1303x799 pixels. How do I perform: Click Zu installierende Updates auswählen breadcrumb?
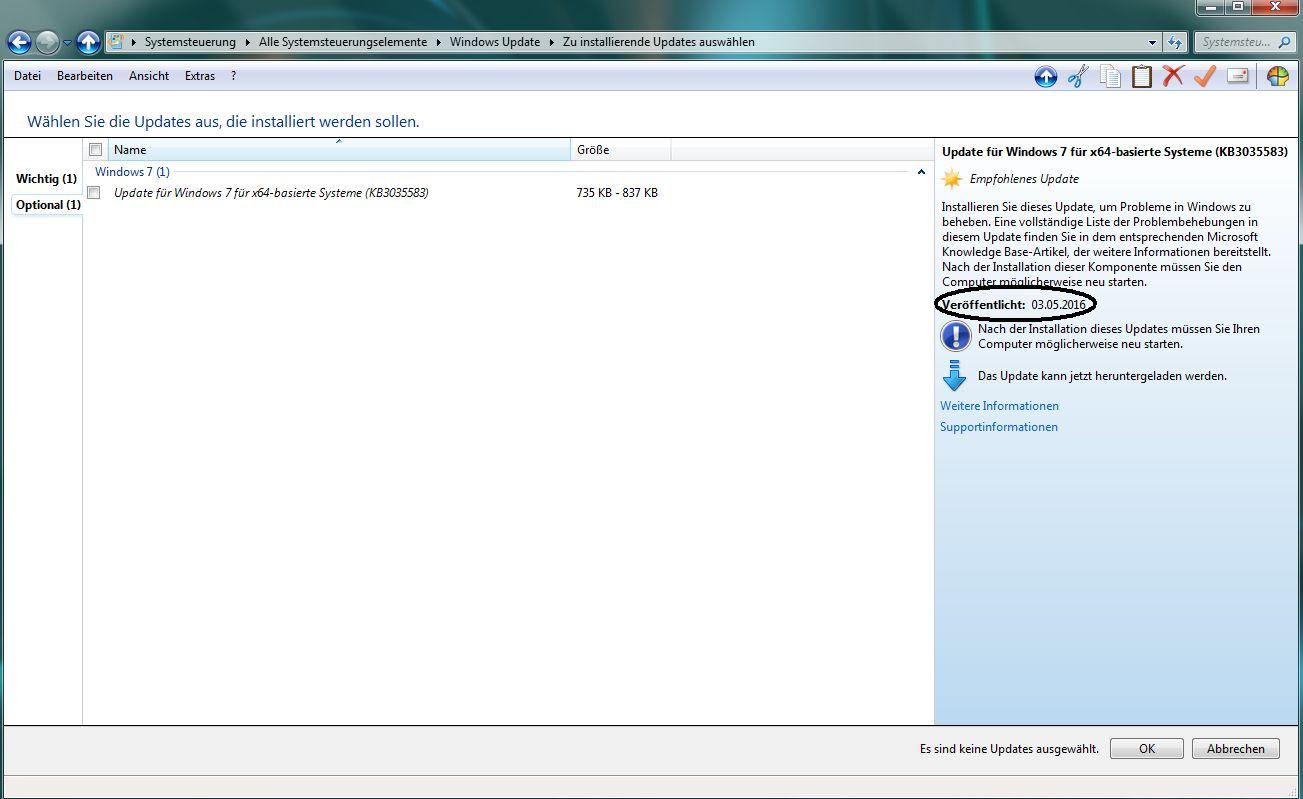coord(658,42)
